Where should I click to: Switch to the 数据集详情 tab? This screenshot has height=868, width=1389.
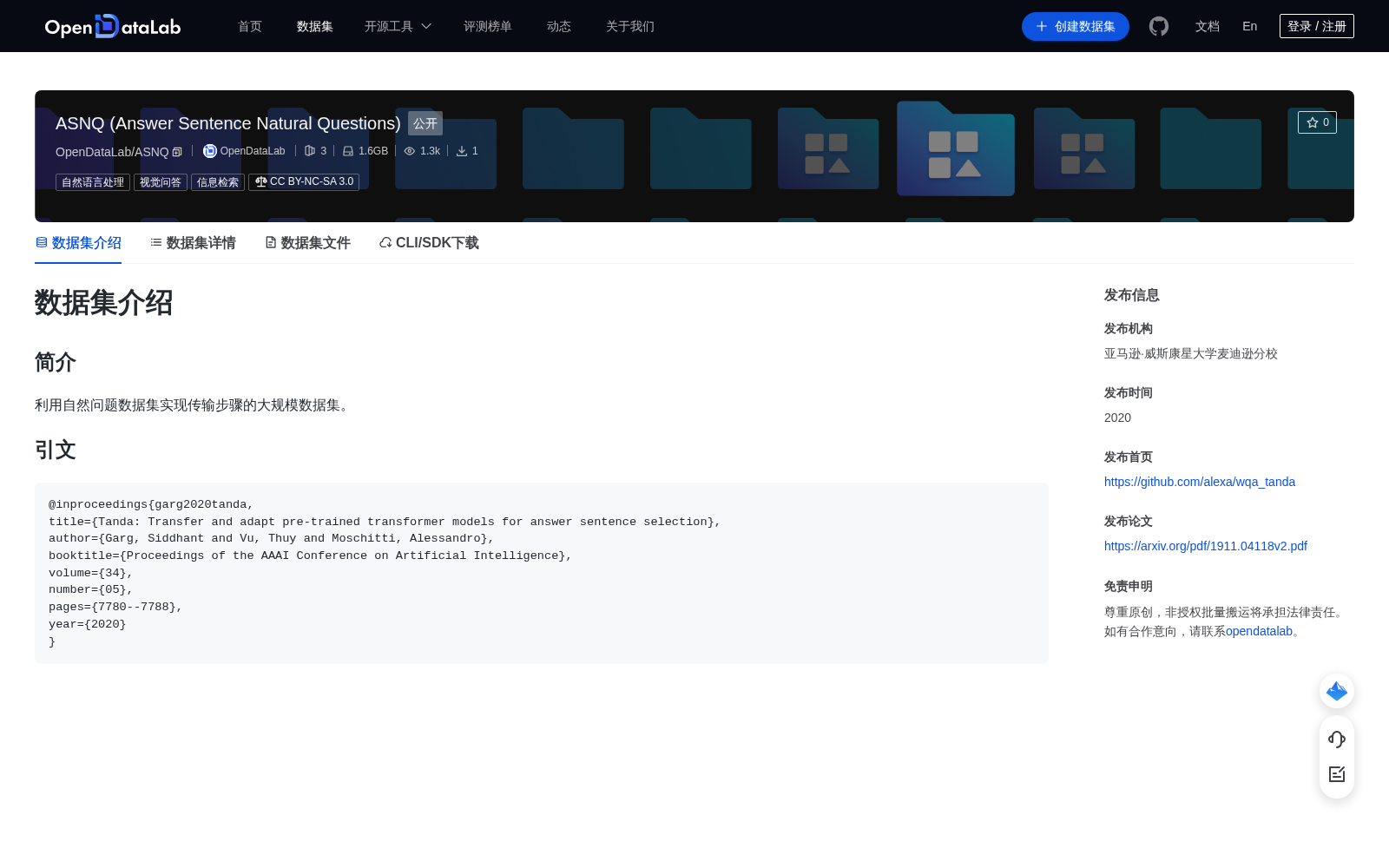pos(193,243)
